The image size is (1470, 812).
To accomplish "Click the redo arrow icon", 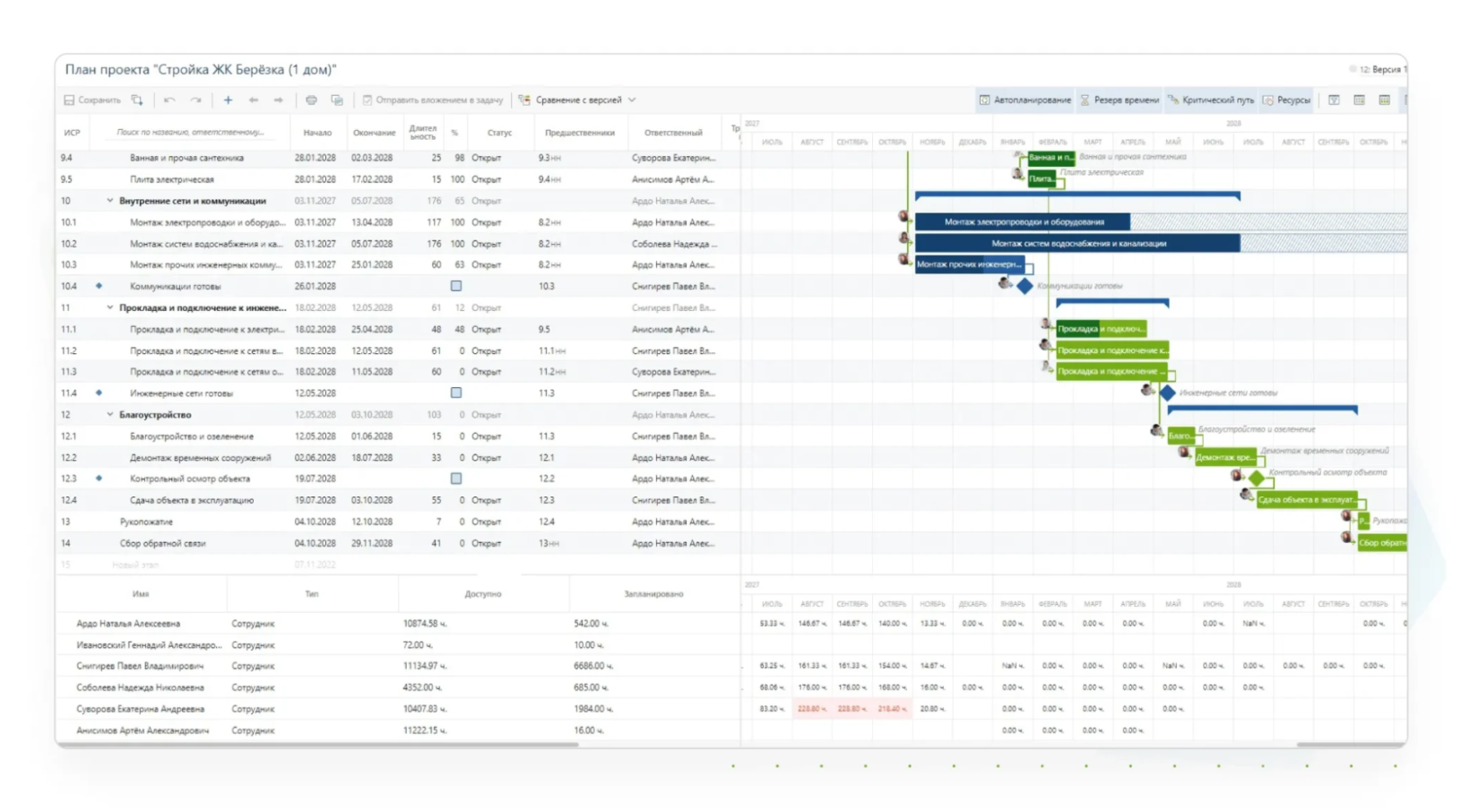I will (x=195, y=100).
